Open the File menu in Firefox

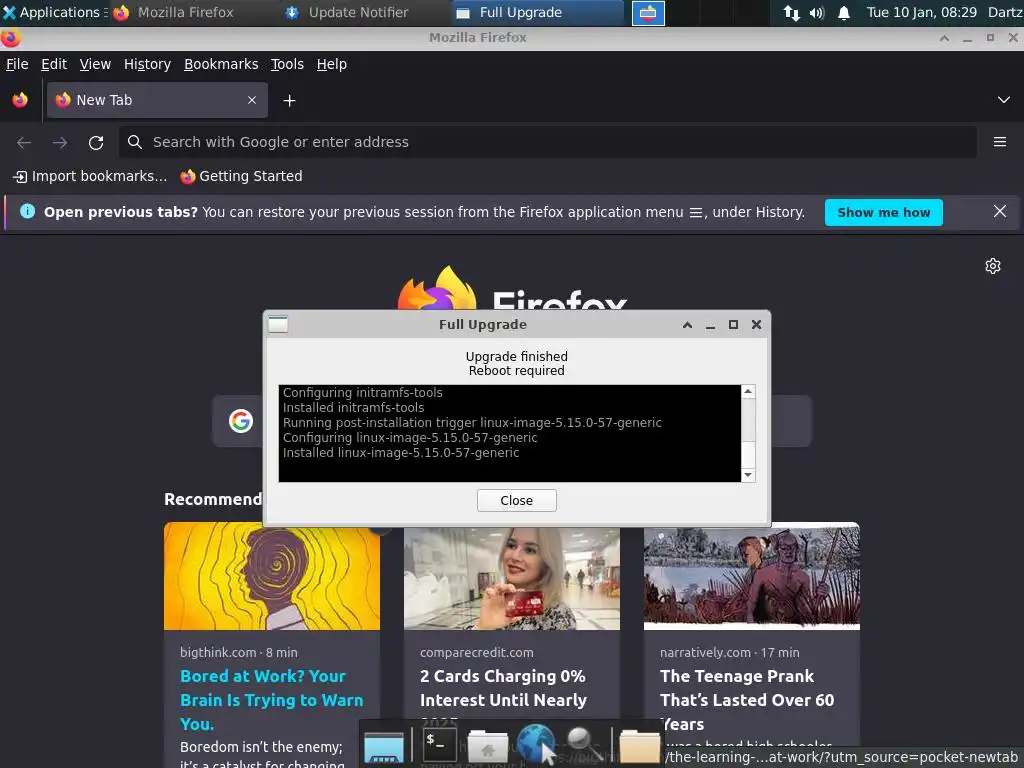[x=17, y=64]
